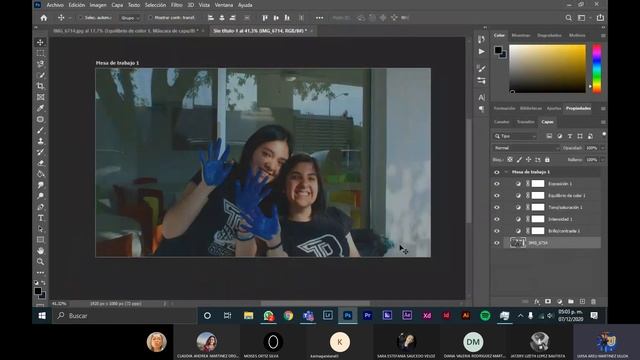Open the Imagen menu
The height and width of the screenshot is (360, 640).
coord(98,5)
